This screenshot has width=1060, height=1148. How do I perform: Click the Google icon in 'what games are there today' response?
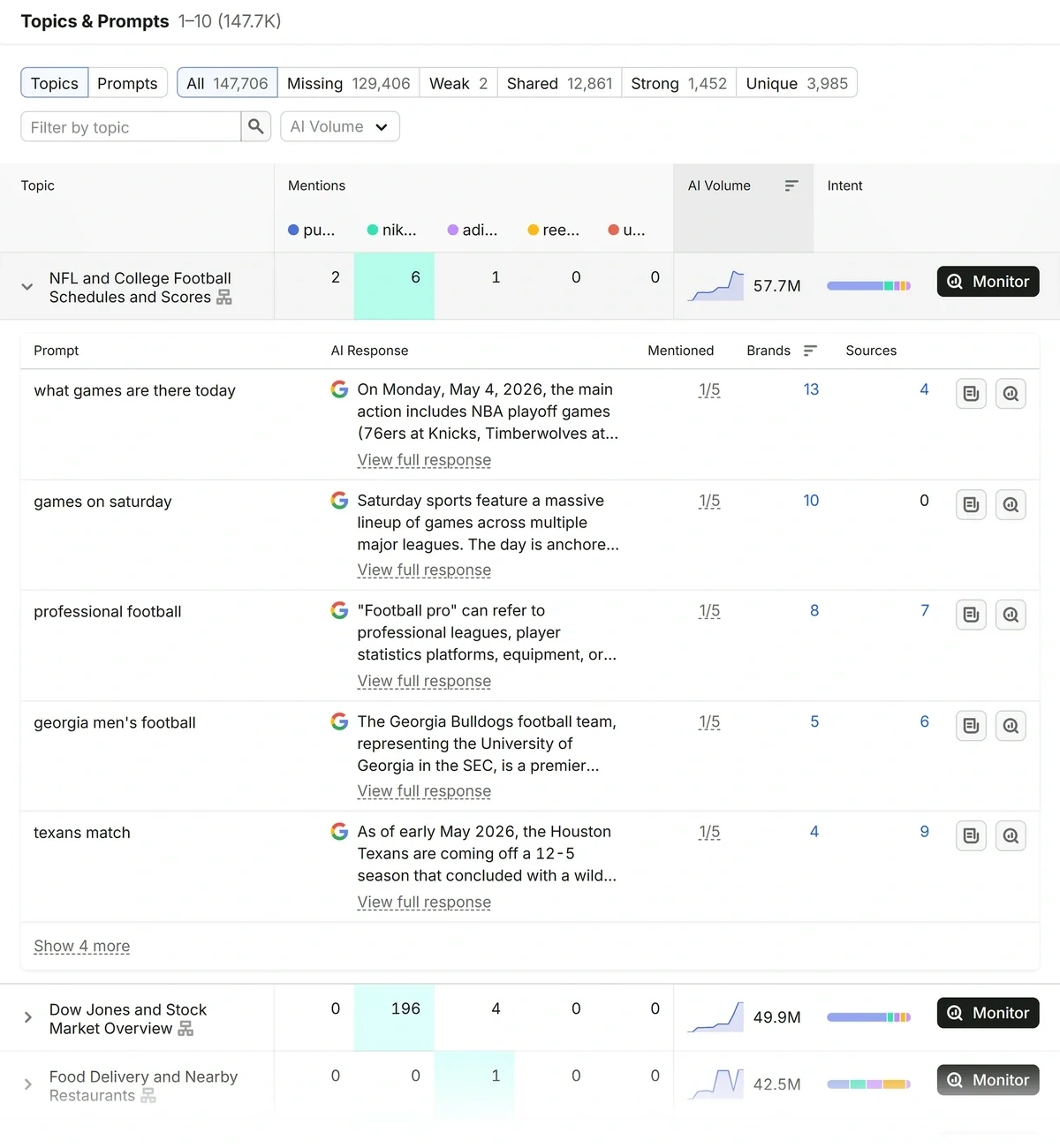coord(339,389)
